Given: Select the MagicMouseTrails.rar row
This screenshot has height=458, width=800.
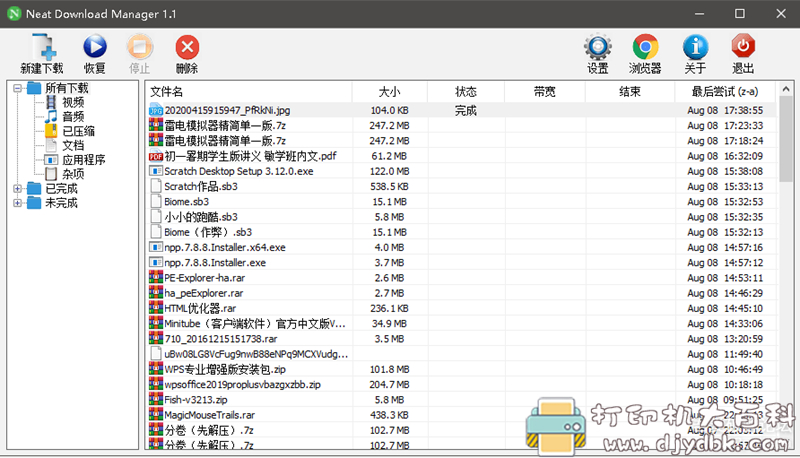Looking at the screenshot, I should tap(462, 415).
